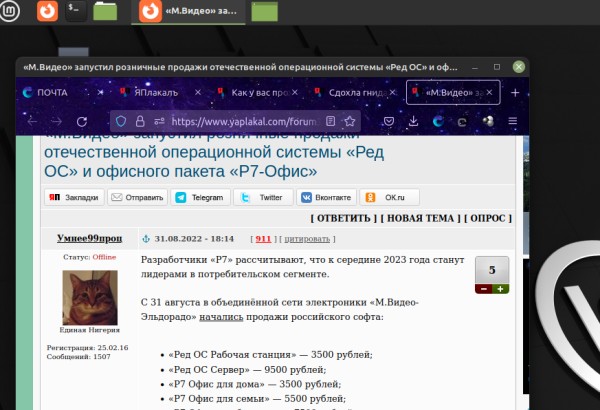600x410 pixels.
Task: Open the 'начались' link in the post
Action: [x=221, y=317]
